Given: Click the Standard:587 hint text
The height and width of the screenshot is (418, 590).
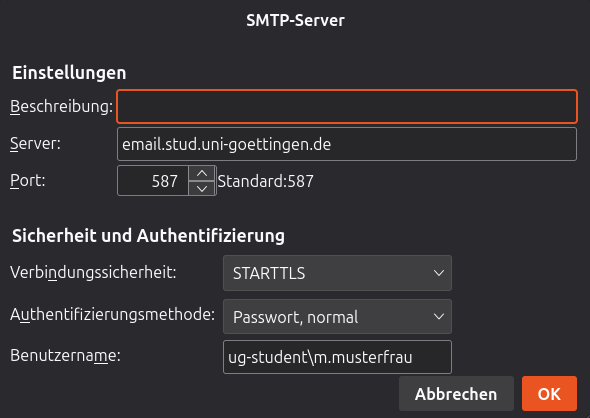Looking at the screenshot, I should tap(265, 181).
